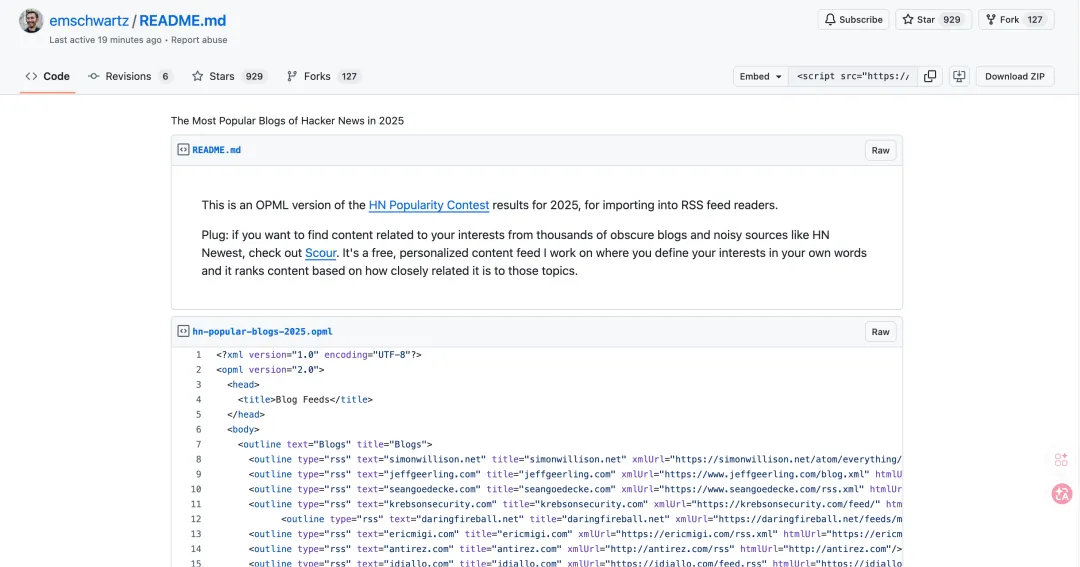1080x567 pixels.
Task: View raw README.md file
Action: point(880,150)
